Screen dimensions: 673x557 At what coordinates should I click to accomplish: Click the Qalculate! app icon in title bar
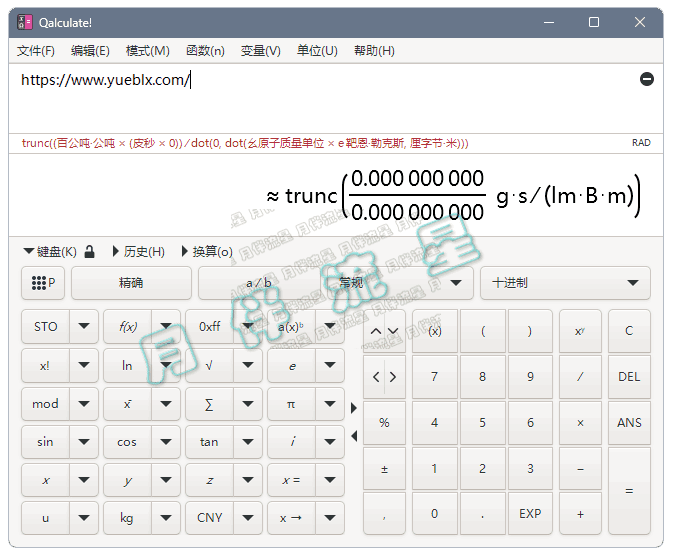[x=25, y=22]
